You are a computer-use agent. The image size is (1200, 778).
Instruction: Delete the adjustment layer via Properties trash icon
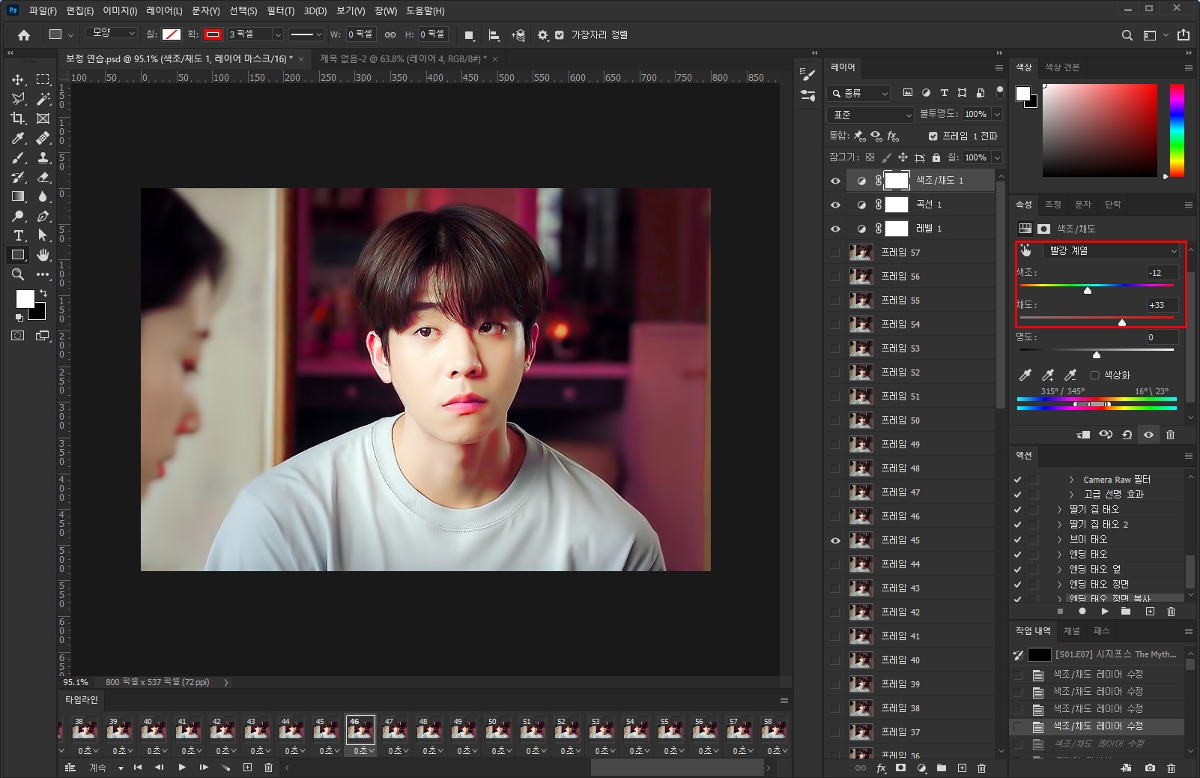tap(1170, 435)
